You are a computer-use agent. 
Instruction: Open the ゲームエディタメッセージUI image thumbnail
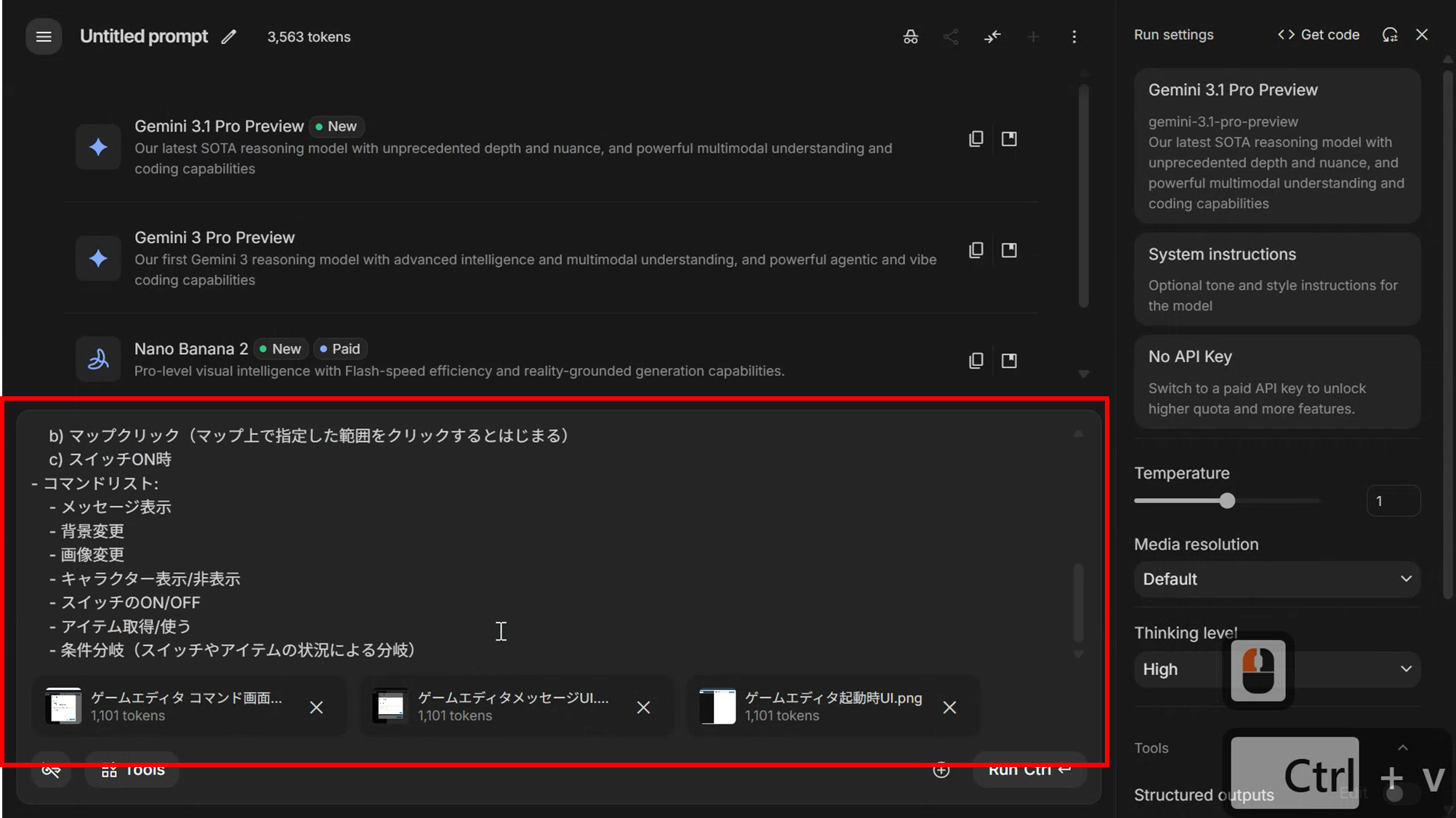[x=390, y=706]
